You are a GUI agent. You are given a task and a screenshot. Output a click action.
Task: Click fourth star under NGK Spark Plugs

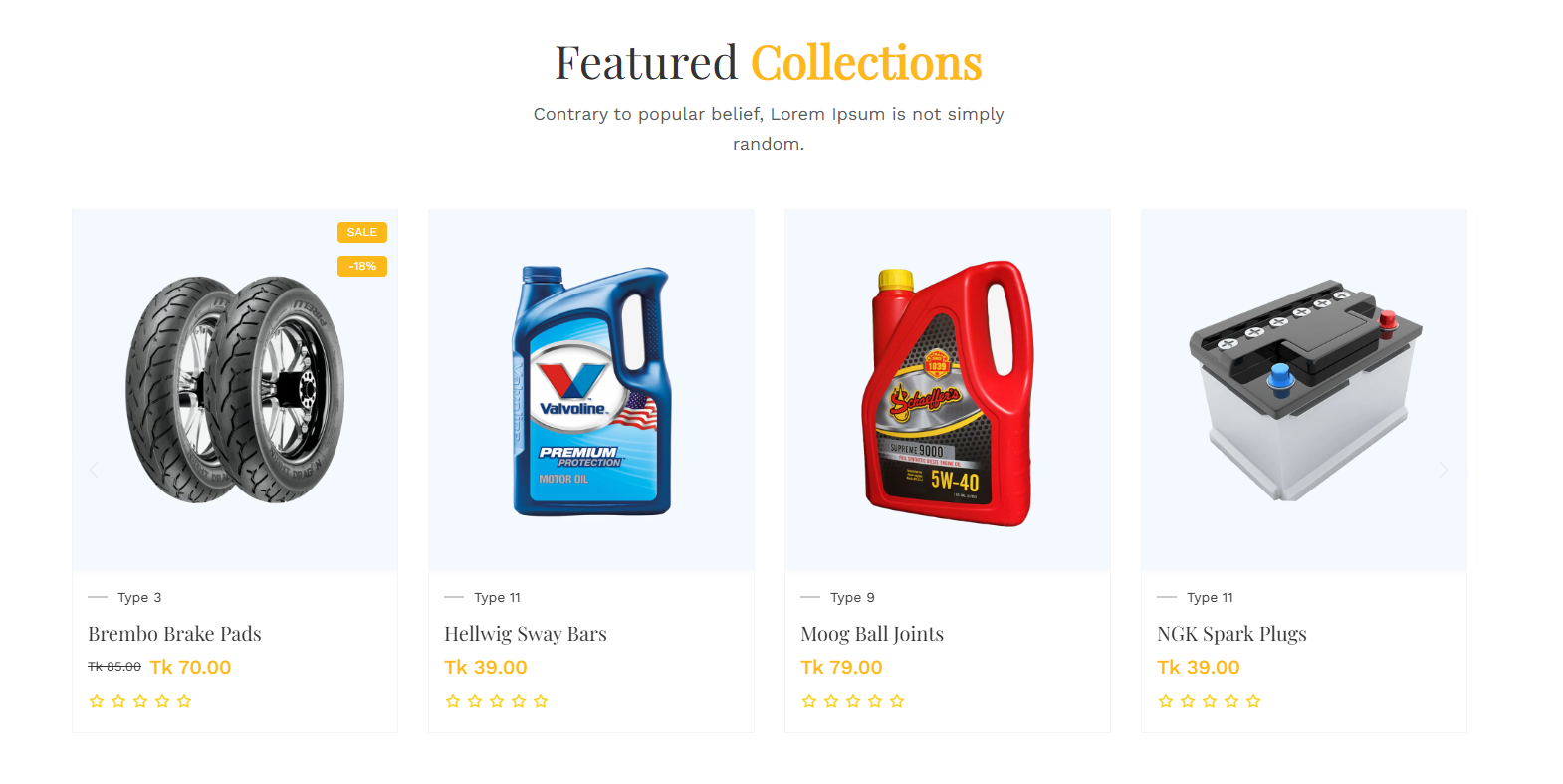[x=1231, y=701]
